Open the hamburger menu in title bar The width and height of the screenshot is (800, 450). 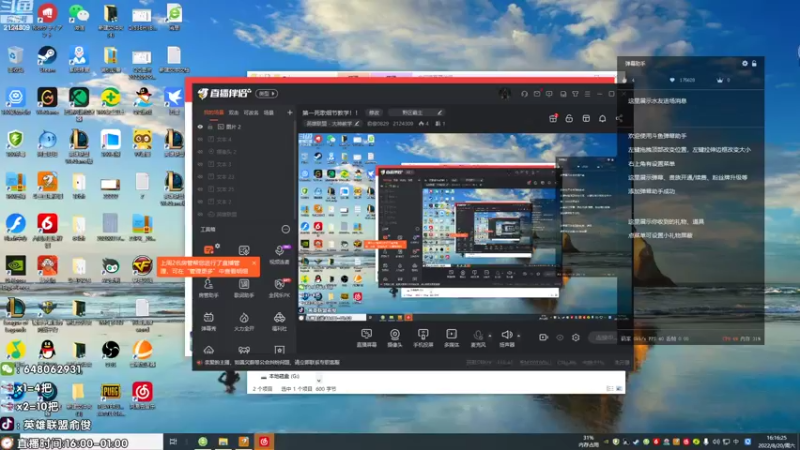coord(588,94)
